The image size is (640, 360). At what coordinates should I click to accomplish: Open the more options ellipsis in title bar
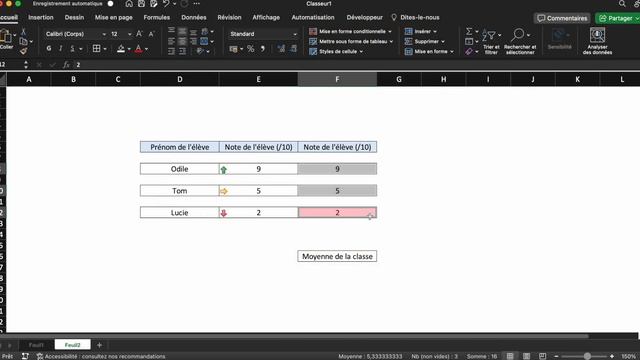pyautogui.click(x=197, y=4)
